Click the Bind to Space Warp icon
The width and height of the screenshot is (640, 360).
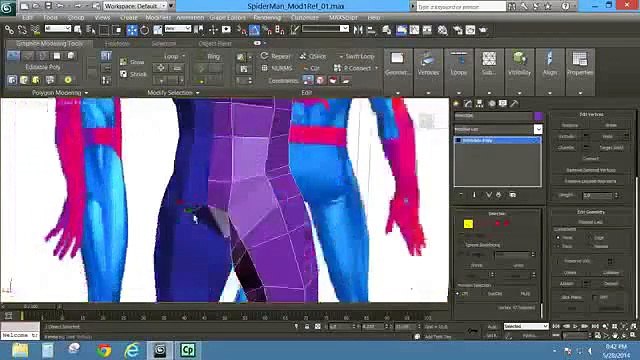(35, 29)
